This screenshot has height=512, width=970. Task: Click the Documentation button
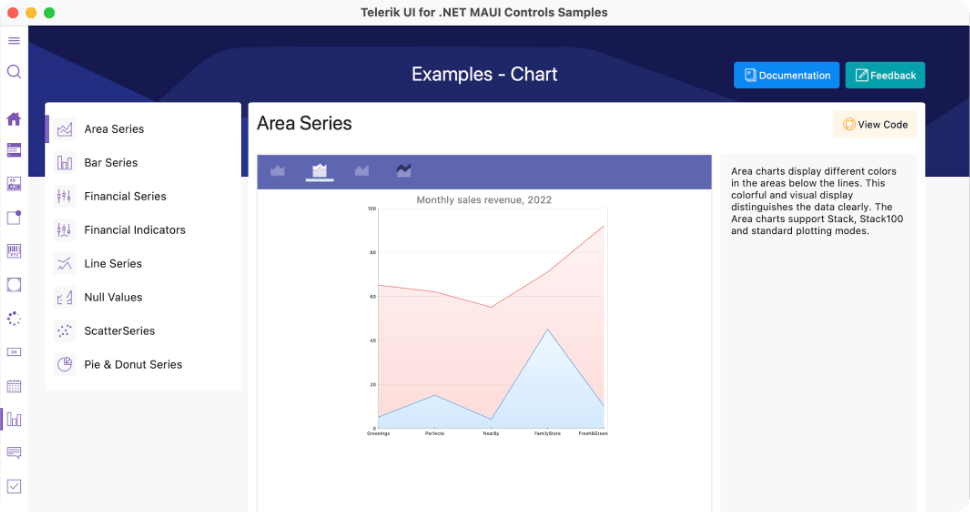pyautogui.click(x=786, y=75)
